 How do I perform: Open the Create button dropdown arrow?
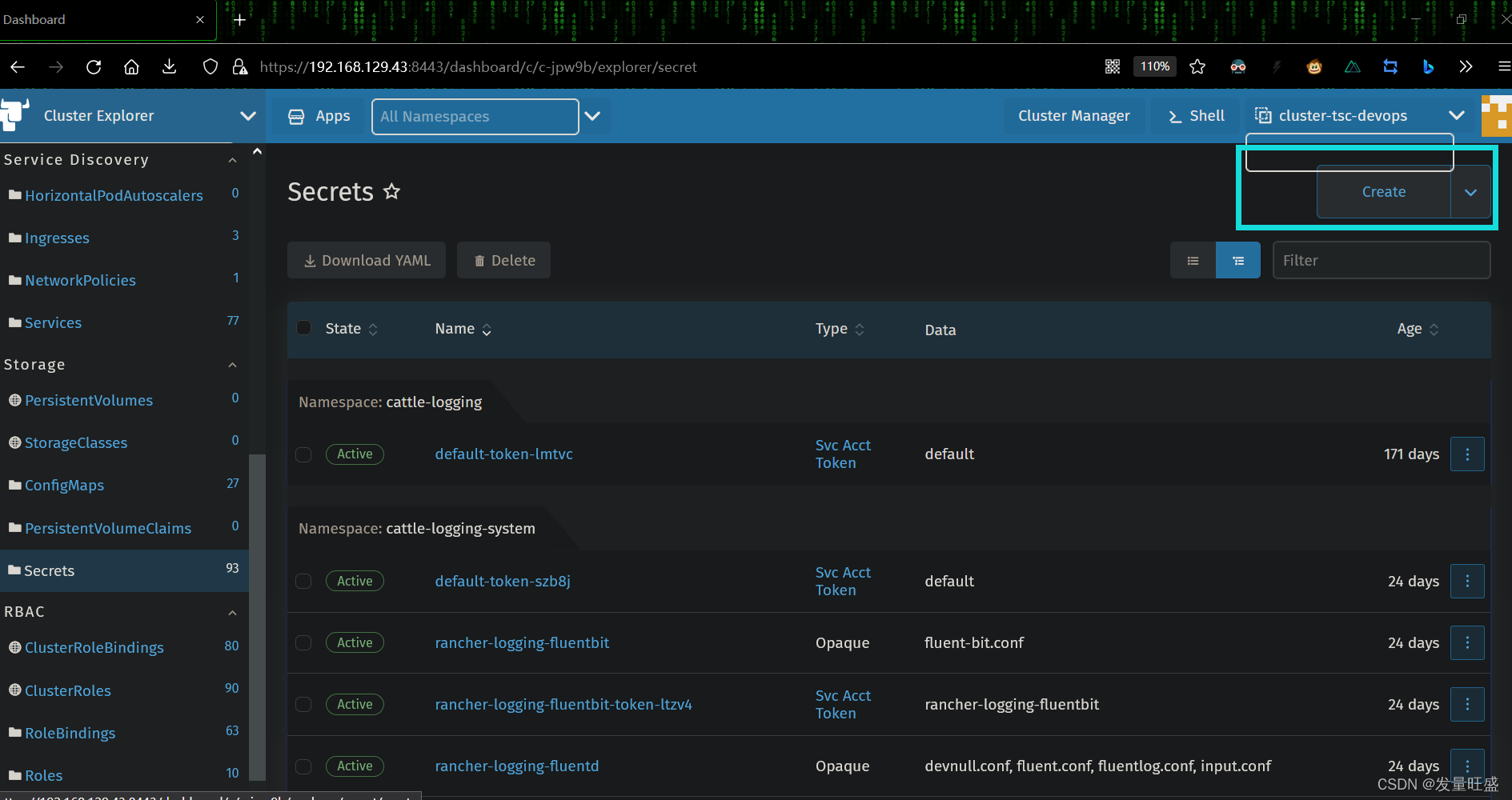pyautogui.click(x=1470, y=192)
